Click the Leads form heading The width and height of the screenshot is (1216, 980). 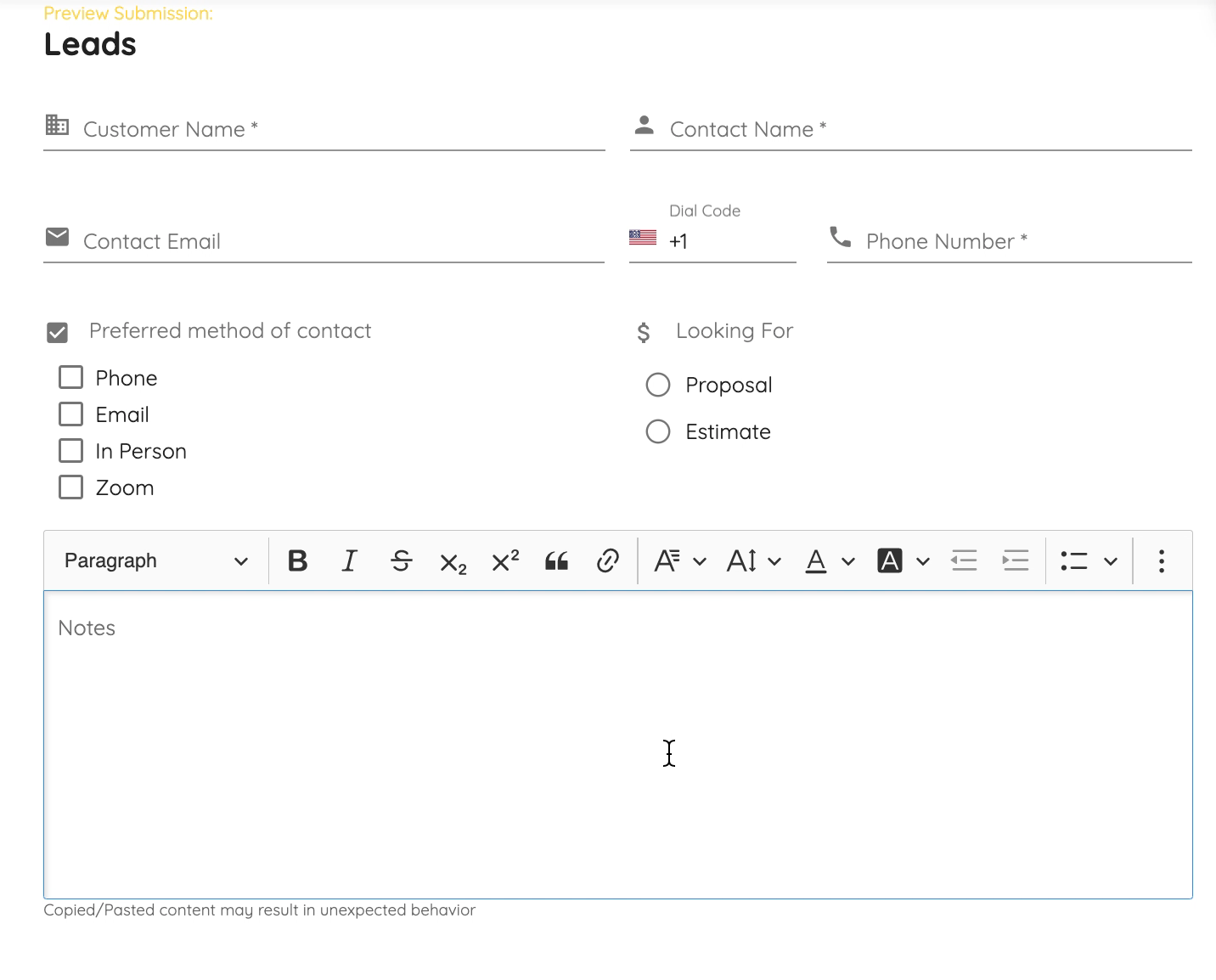click(x=90, y=44)
